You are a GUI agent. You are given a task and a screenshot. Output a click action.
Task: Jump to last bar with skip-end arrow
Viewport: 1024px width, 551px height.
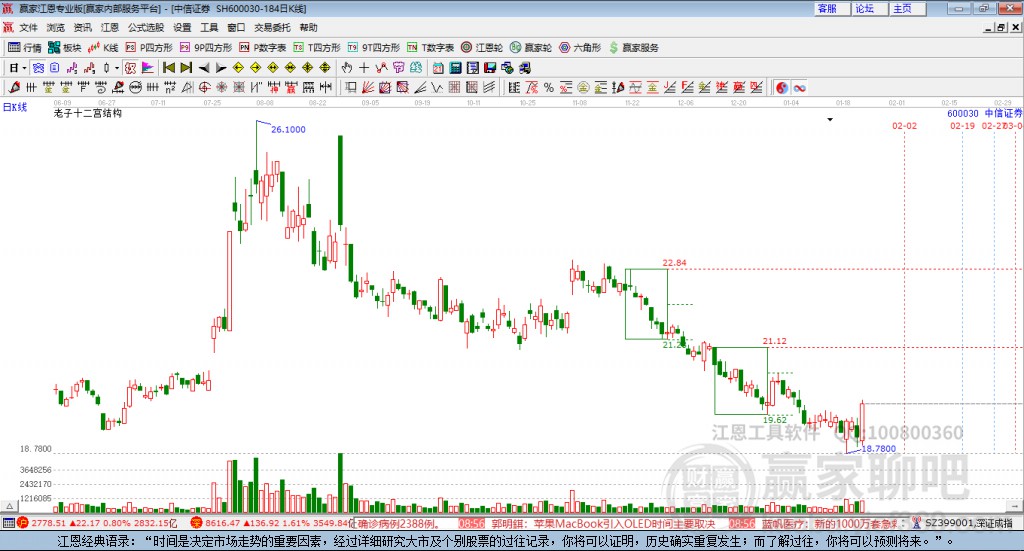[x=186, y=68]
